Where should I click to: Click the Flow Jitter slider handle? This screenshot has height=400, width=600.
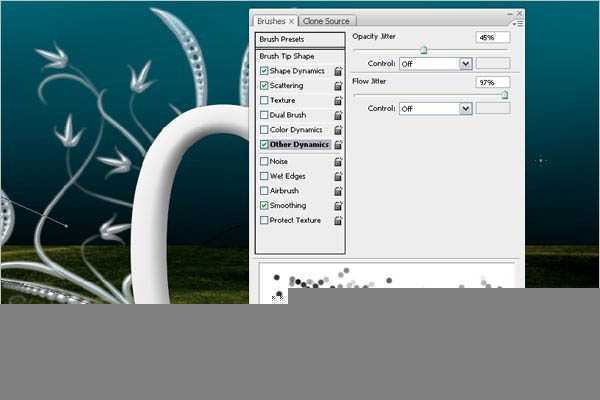tap(504, 95)
